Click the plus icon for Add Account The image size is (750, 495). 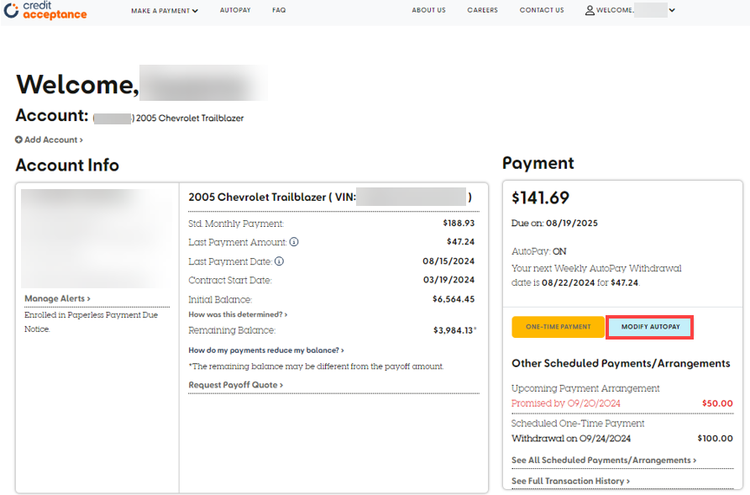click(19, 140)
